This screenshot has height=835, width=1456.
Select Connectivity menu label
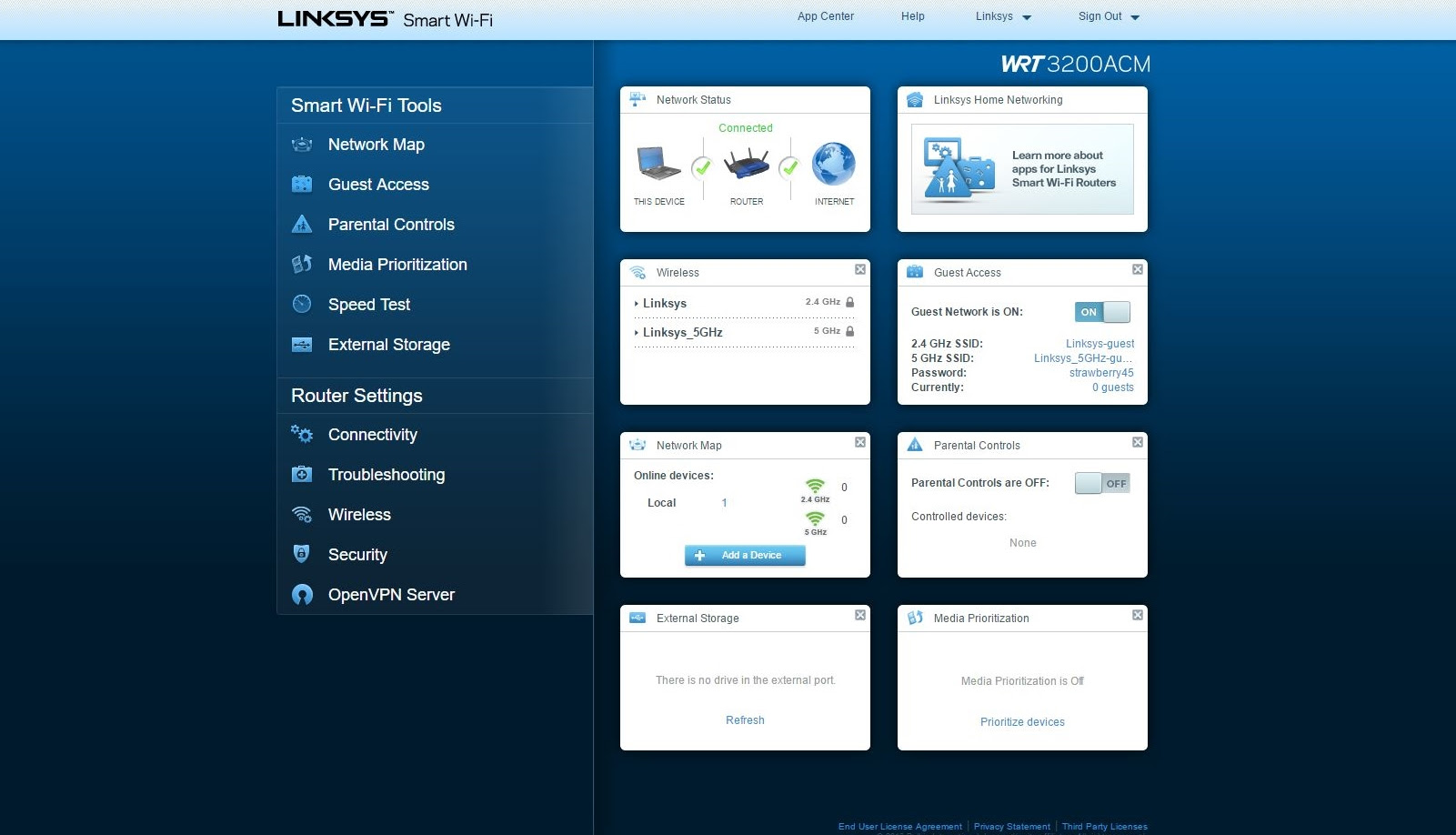coord(373,435)
